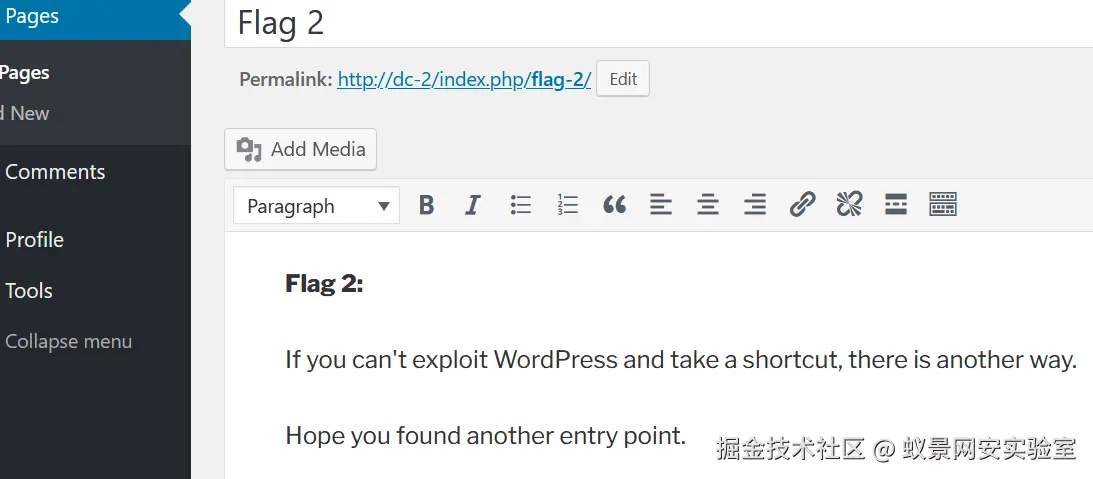The width and height of the screenshot is (1093, 479).
Task: Click the line 'If you can't exploit WordPress'
Action: click(x=681, y=360)
